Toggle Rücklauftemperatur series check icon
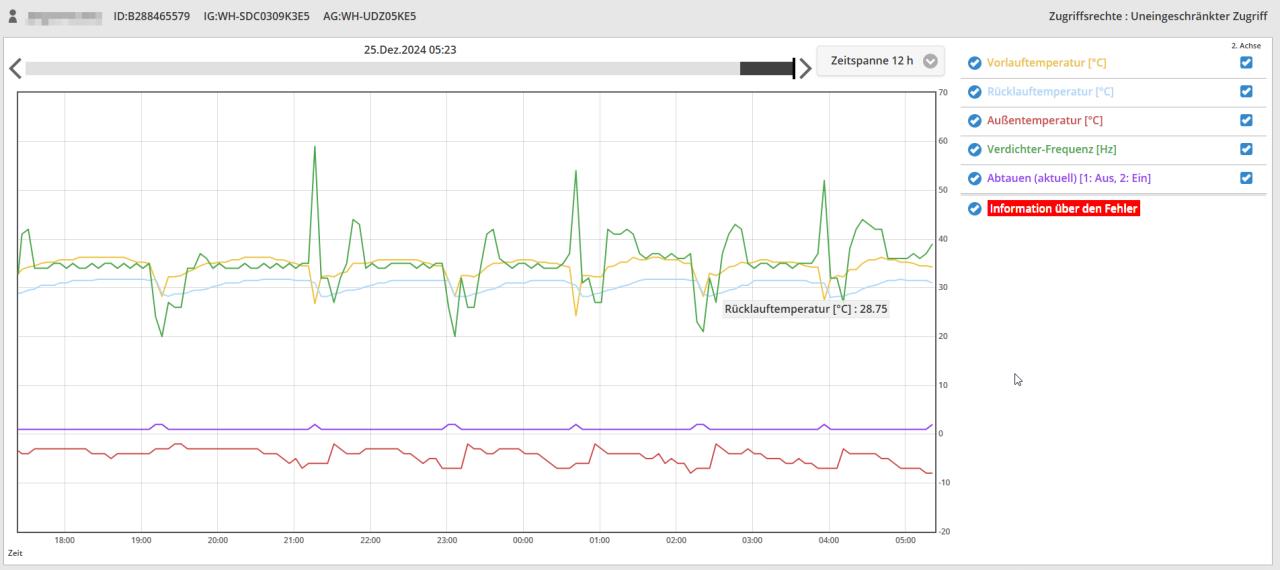This screenshot has height=570, width=1280. tap(974, 92)
